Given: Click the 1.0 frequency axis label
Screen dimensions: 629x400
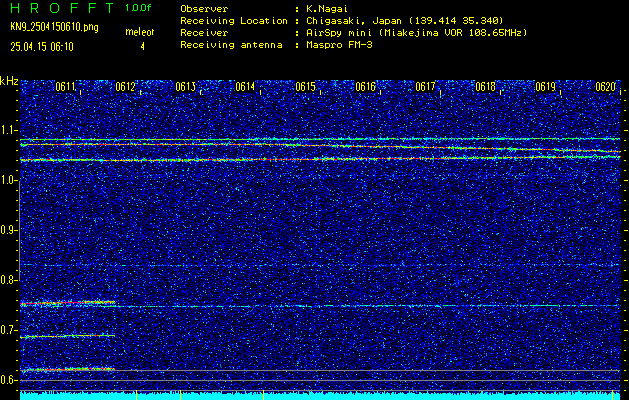Looking at the screenshot, I should [x=8, y=181].
